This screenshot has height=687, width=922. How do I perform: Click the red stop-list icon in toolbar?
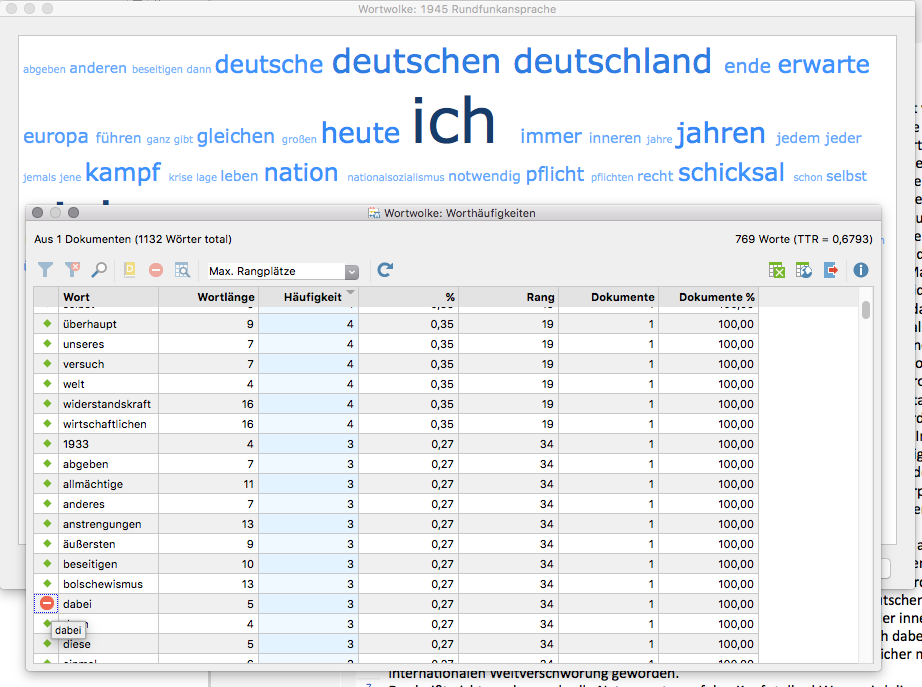click(156, 270)
